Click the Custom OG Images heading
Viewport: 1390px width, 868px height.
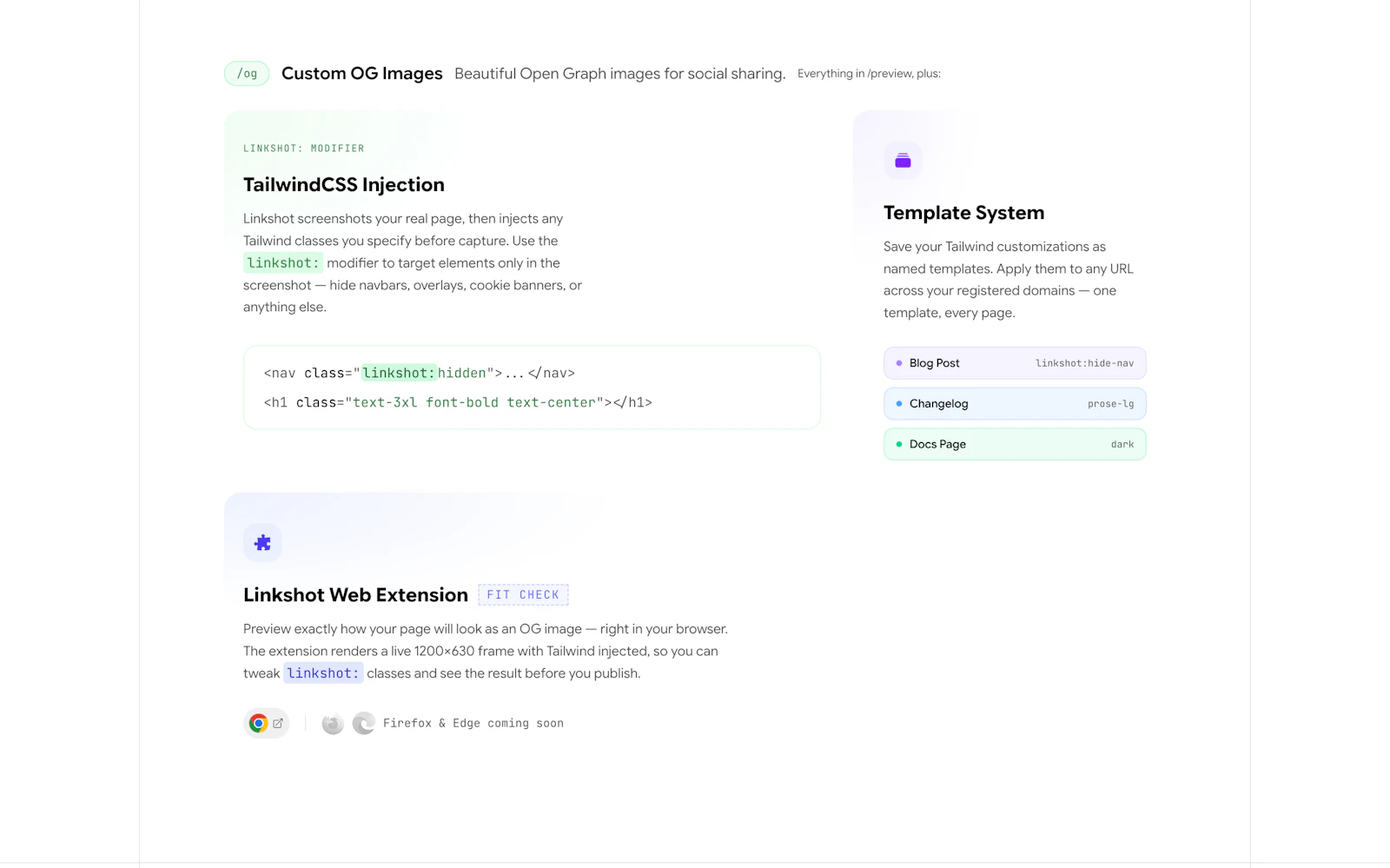tap(362, 74)
